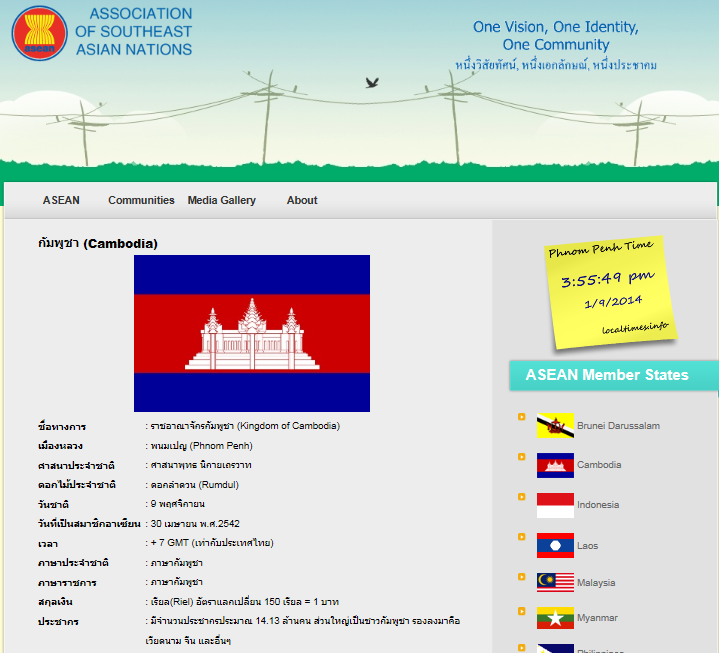Click the Laos flag icon
The height and width of the screenshot is (653, 719).
click(x=555, y=544)
